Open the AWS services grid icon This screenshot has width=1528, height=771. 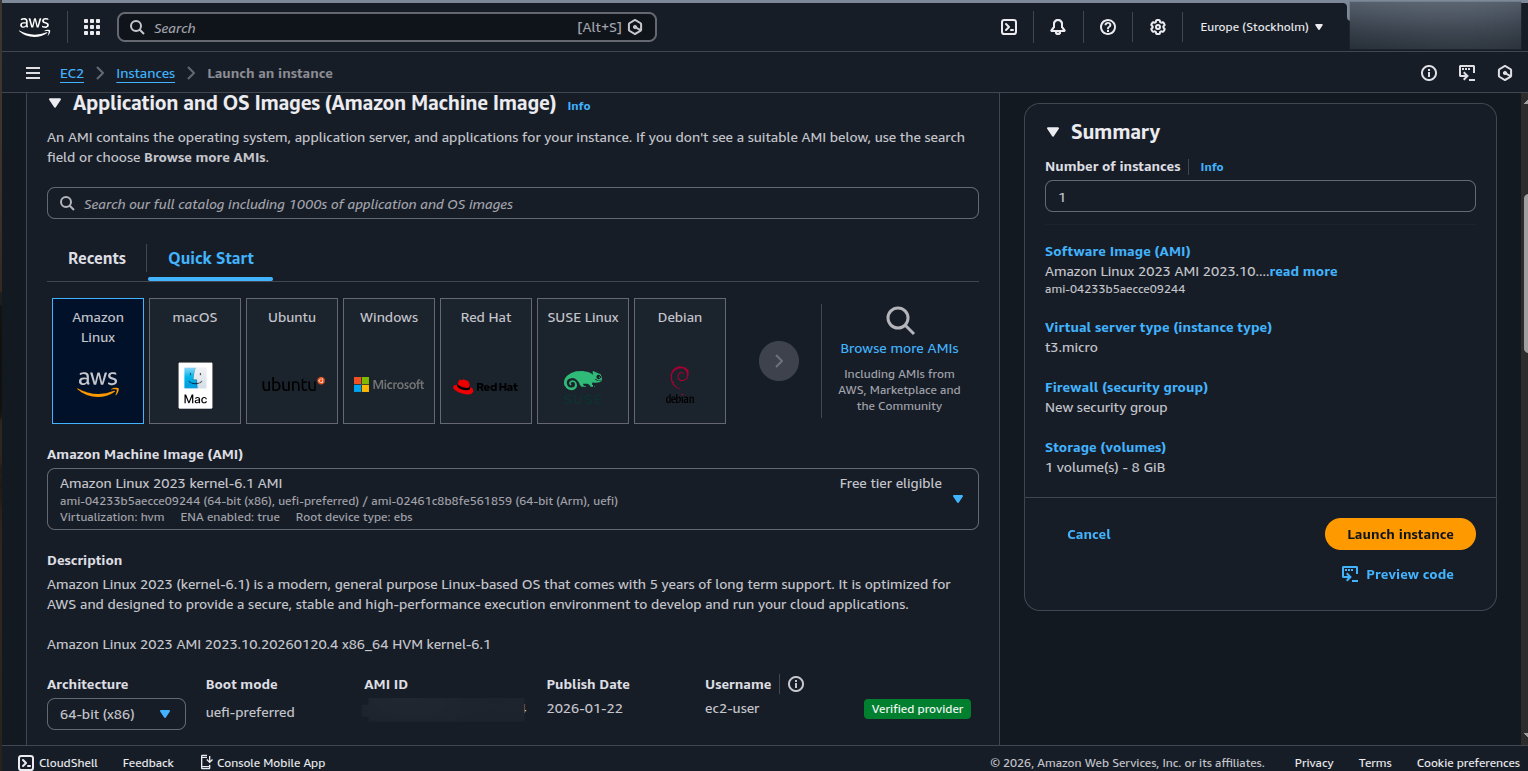tap(91, 27)
